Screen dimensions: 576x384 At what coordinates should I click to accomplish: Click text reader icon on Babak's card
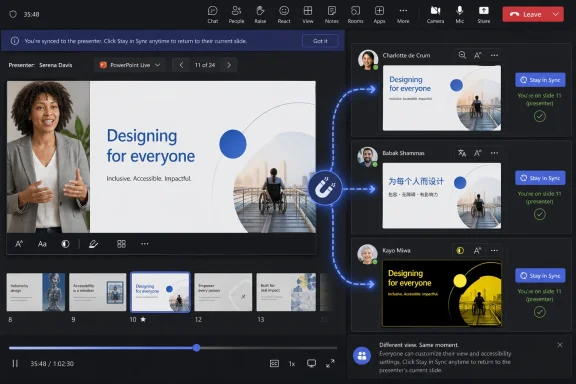click(478, 153)
